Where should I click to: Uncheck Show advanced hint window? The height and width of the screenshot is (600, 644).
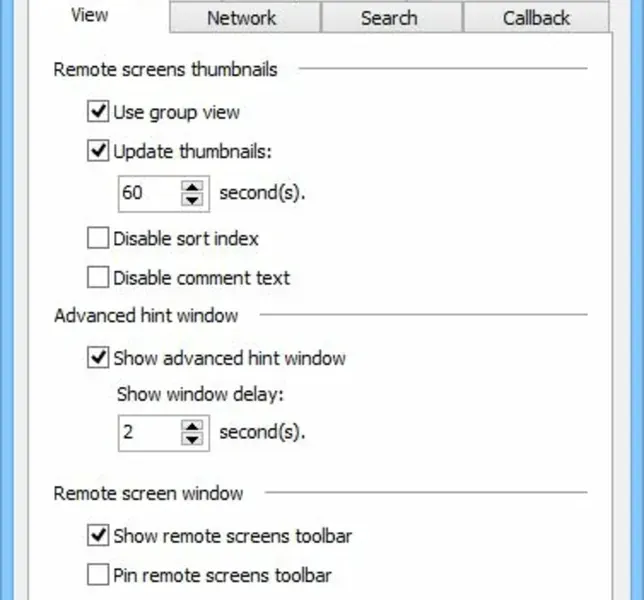[x=98, y=357]
